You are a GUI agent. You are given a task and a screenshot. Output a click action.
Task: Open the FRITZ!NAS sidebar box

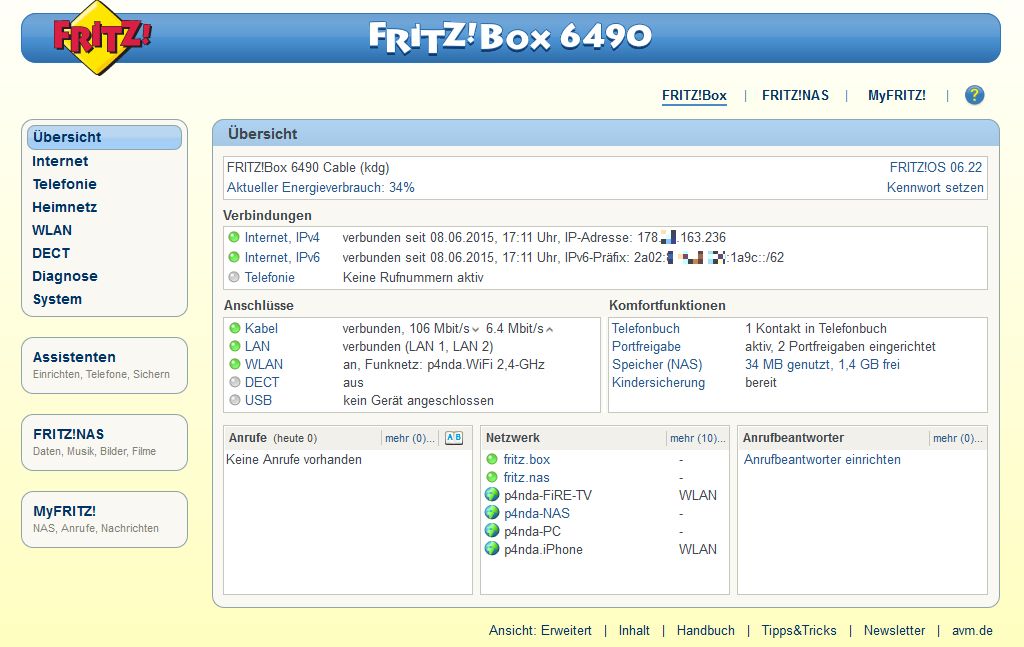tap(104, 443)
